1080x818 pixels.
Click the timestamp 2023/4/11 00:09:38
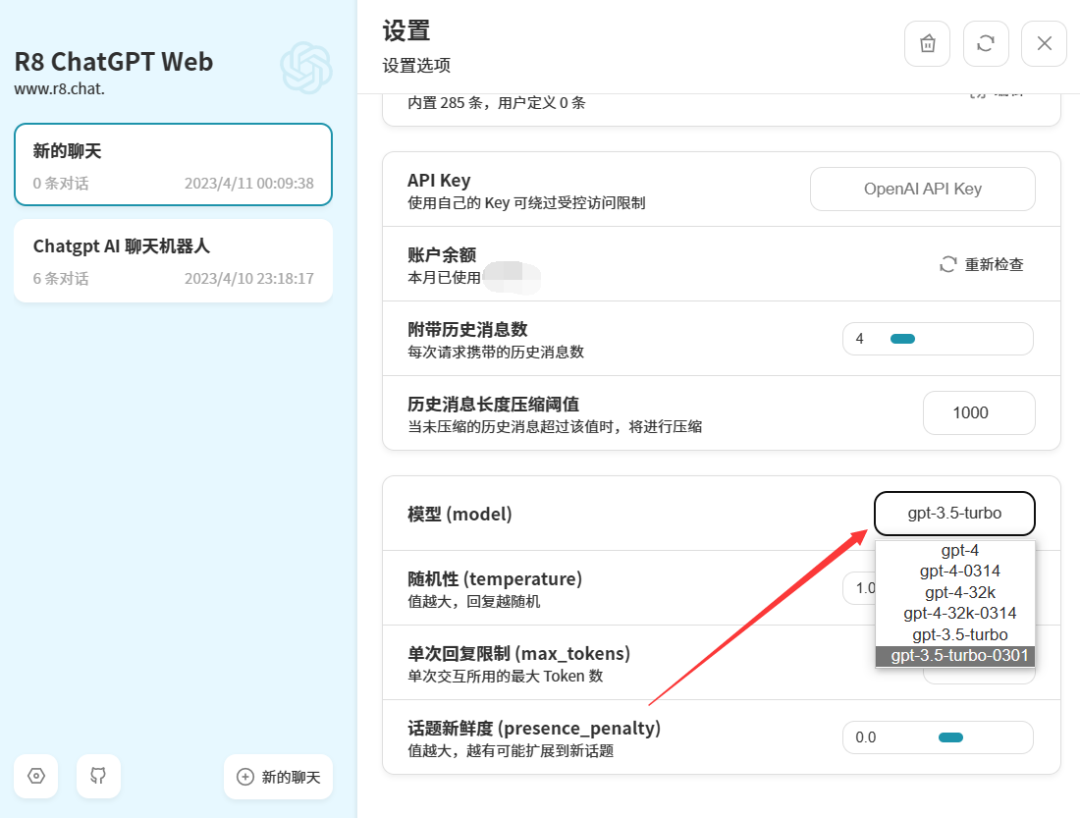(x=249, y=183)
